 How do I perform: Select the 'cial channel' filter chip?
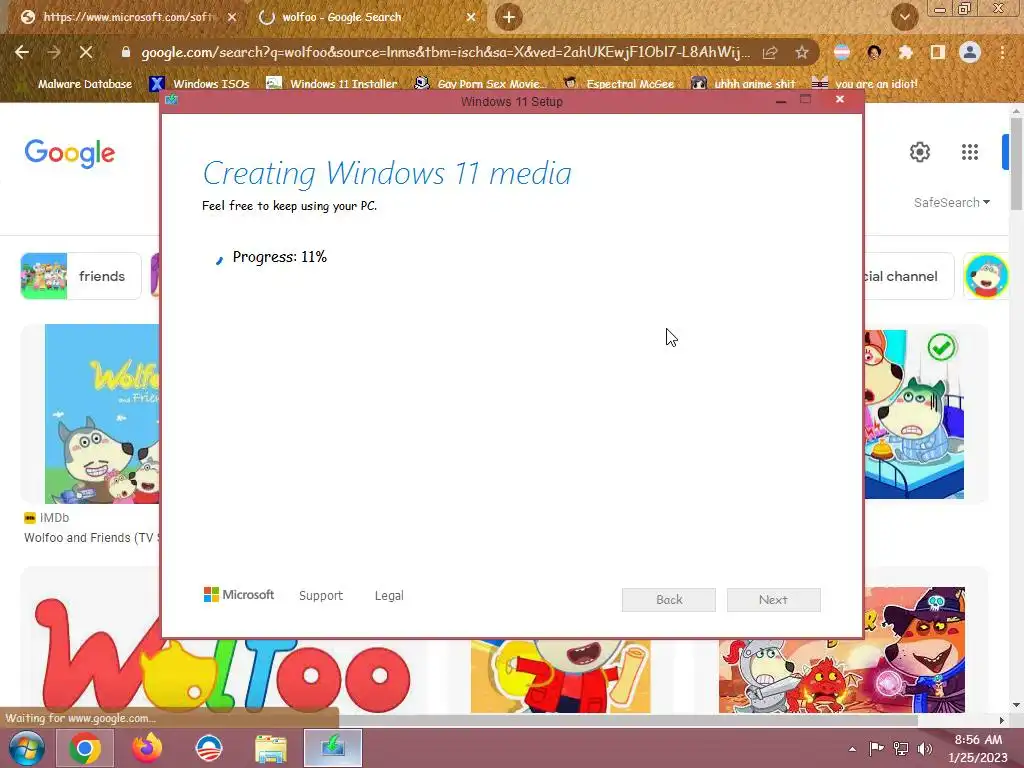tap(910, 276)
